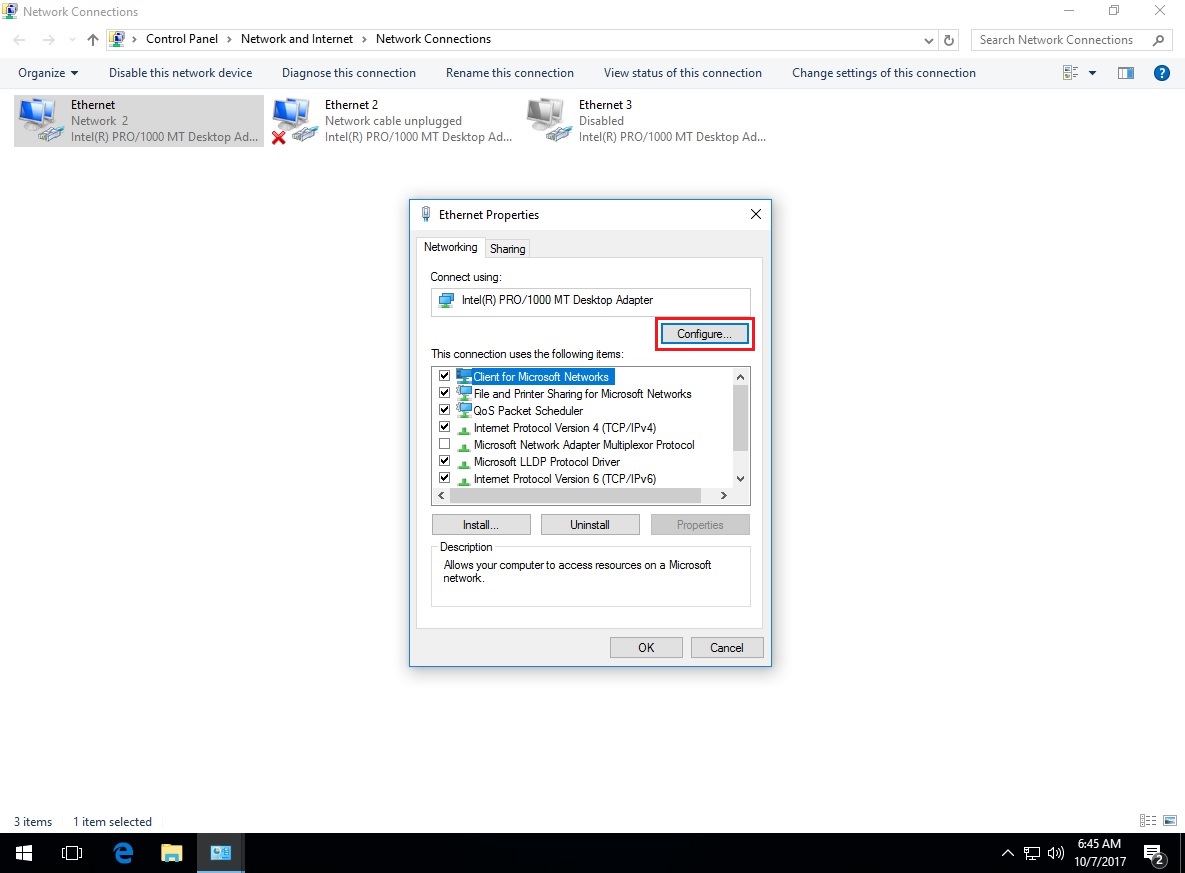Click the items list vertical scrollbar thumb
1185x873 pixels.
point(740,417)
